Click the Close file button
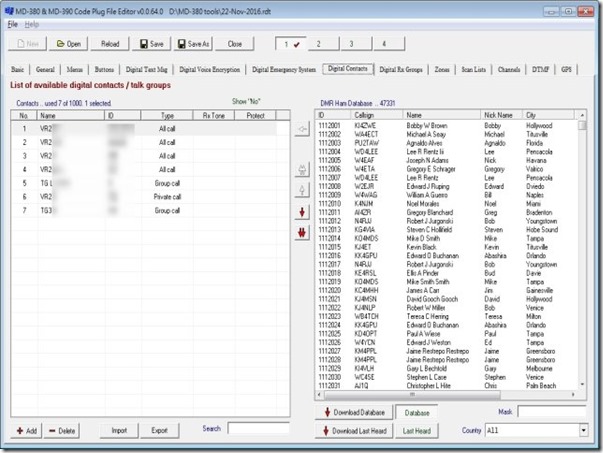Viewport: 603px width, 453px height. [x=235, y=44]
